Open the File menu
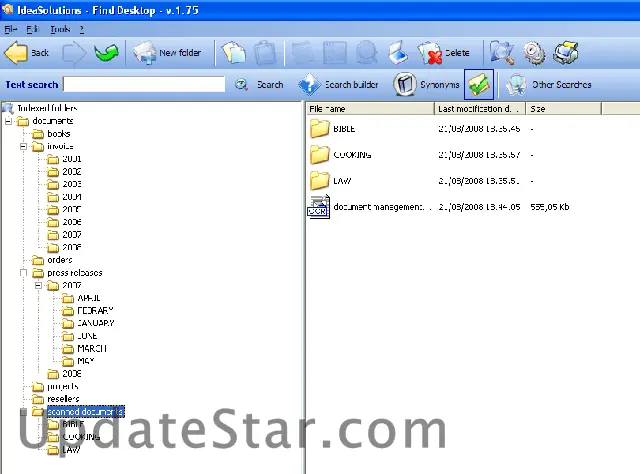This screenshot has height=474, width=640. tap(11, 29)
